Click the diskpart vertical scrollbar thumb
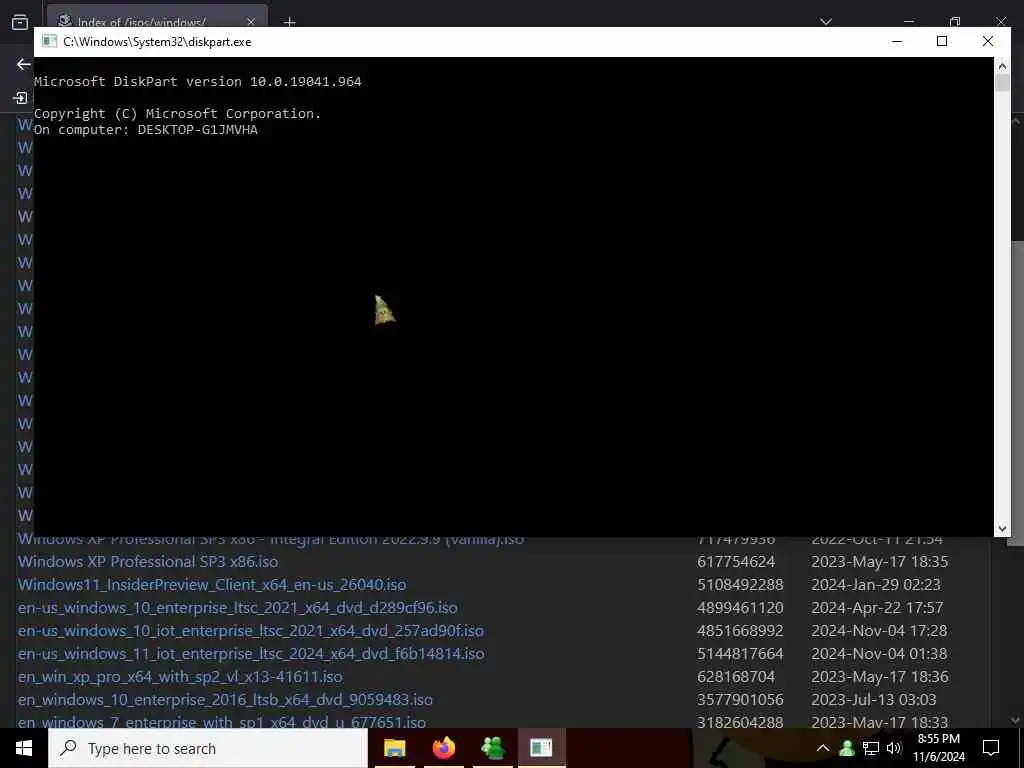1024x768 pixels. [x=1002, y=82]
